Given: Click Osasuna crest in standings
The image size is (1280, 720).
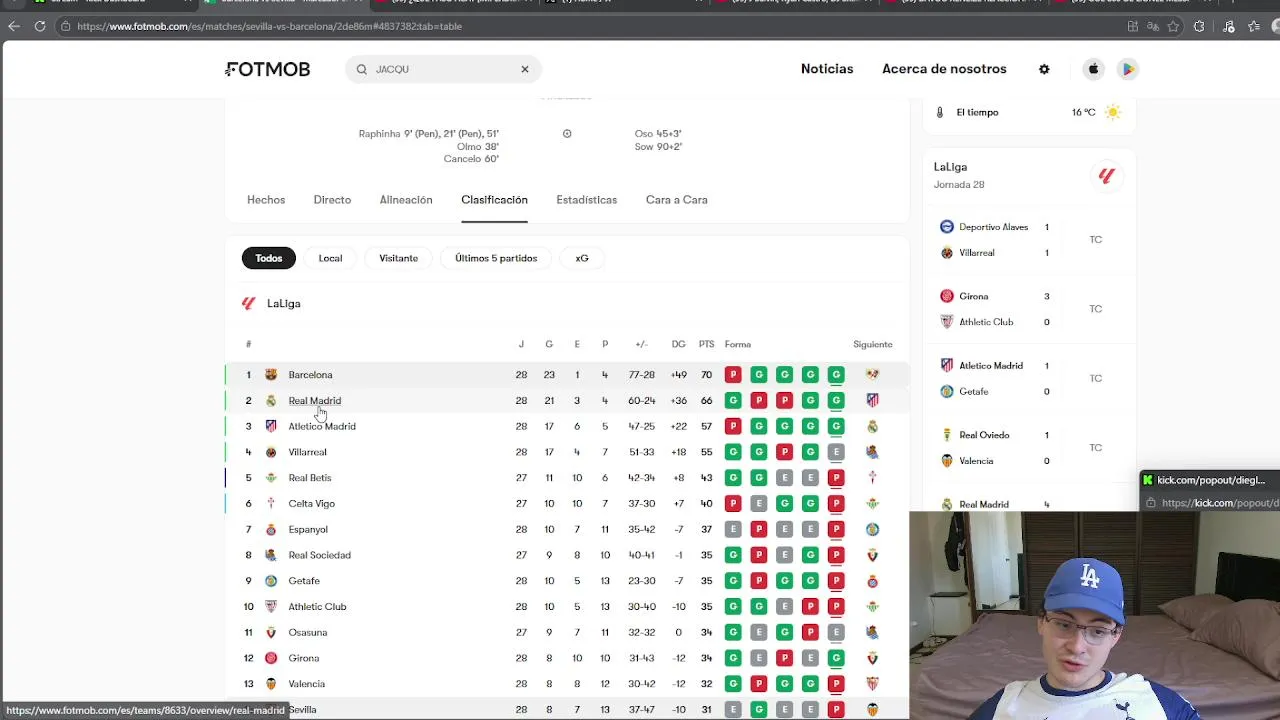Looking at the screenshot, I should [x=271, y=632].
